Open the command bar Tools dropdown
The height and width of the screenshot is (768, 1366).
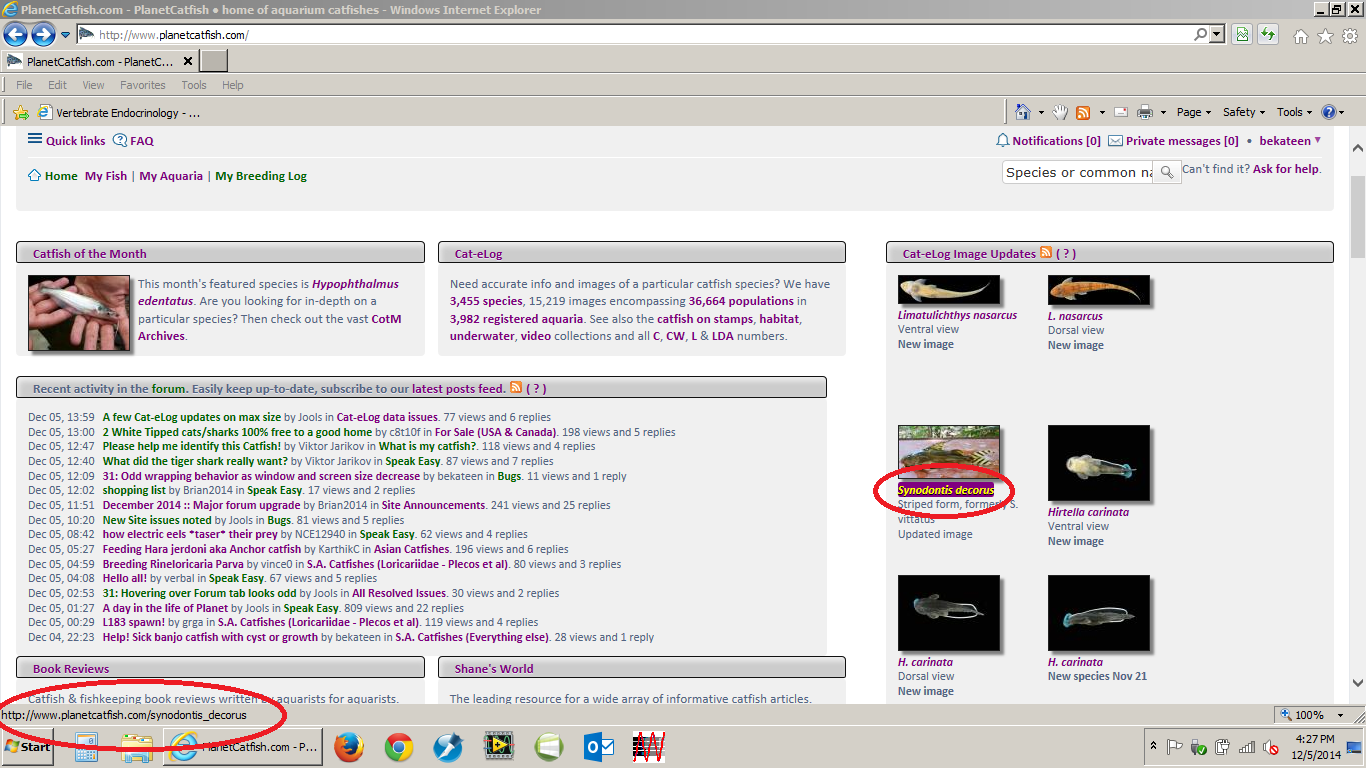(x=1295, y=112)
